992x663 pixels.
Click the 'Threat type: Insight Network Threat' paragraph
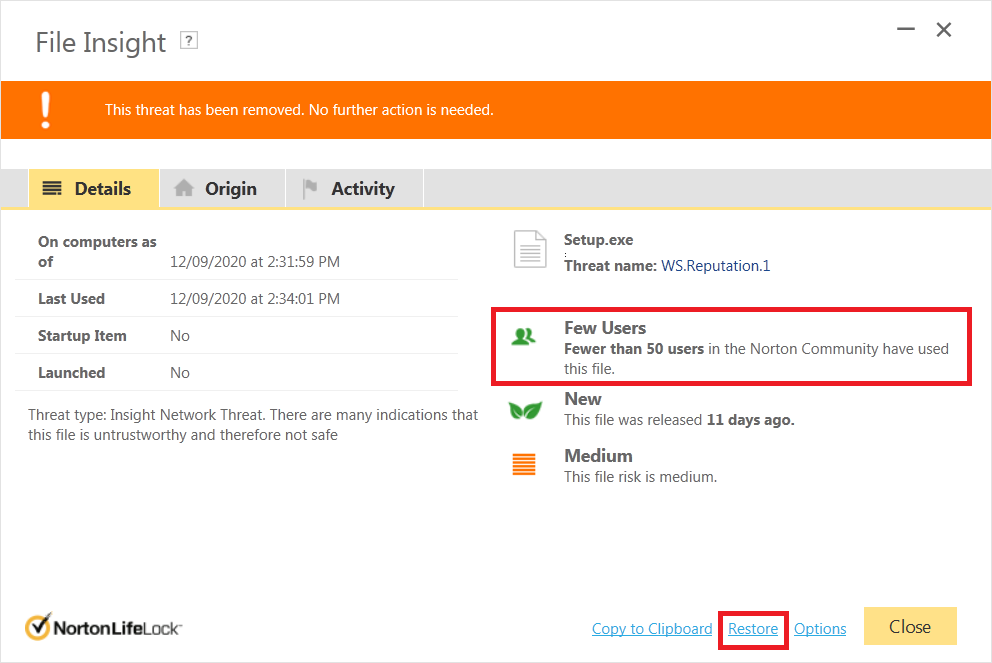253,424
